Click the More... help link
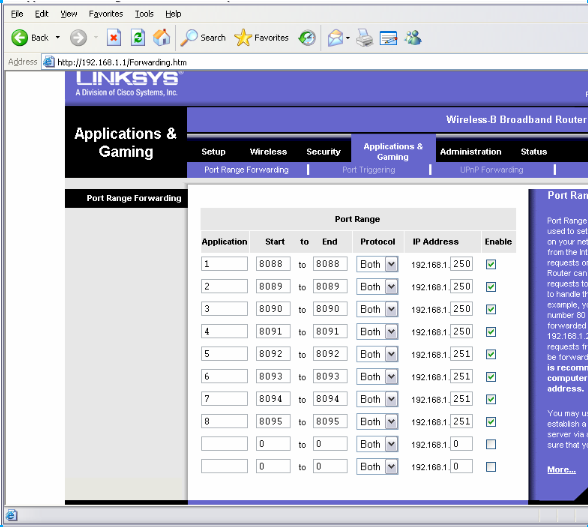Viewport: 588px width, 527px height. click(561, 470)
